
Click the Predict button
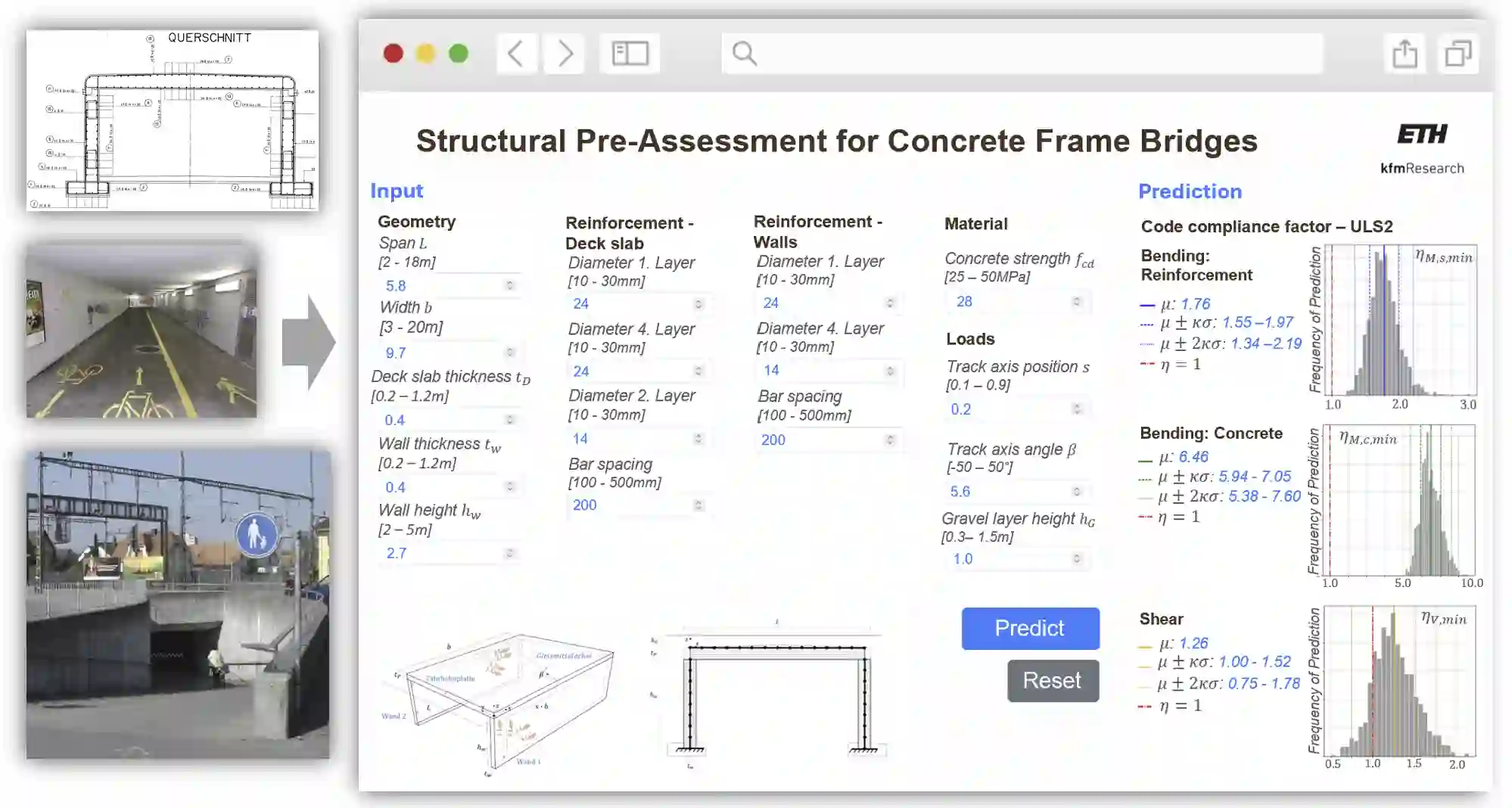(1030, 628)
